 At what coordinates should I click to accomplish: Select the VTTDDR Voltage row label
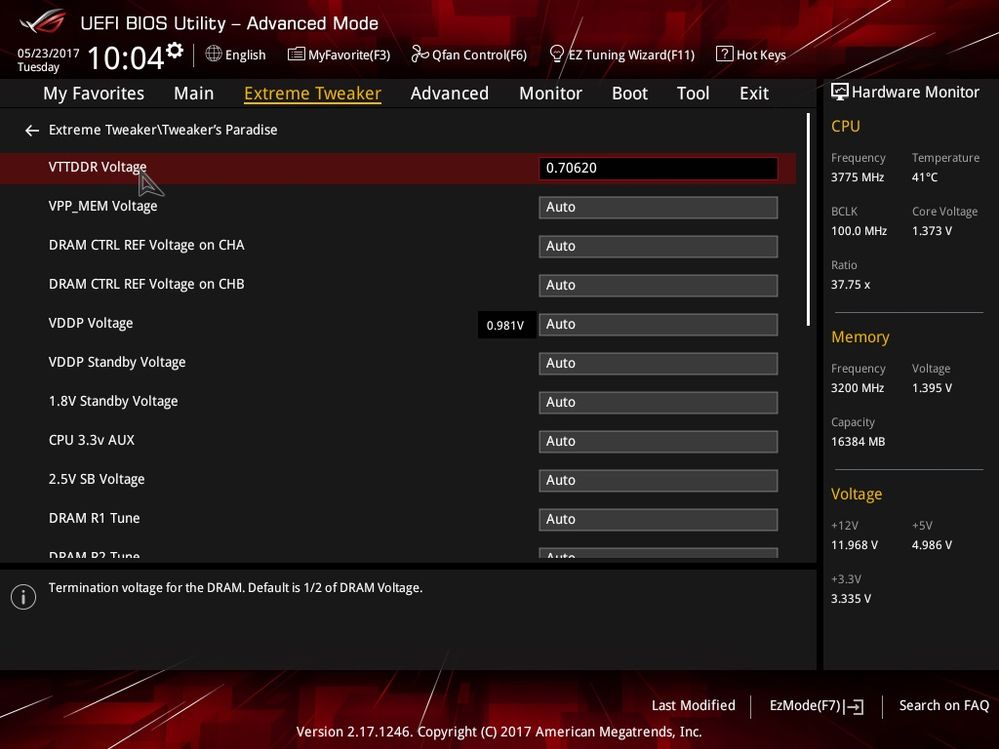[x=97, y=167]
